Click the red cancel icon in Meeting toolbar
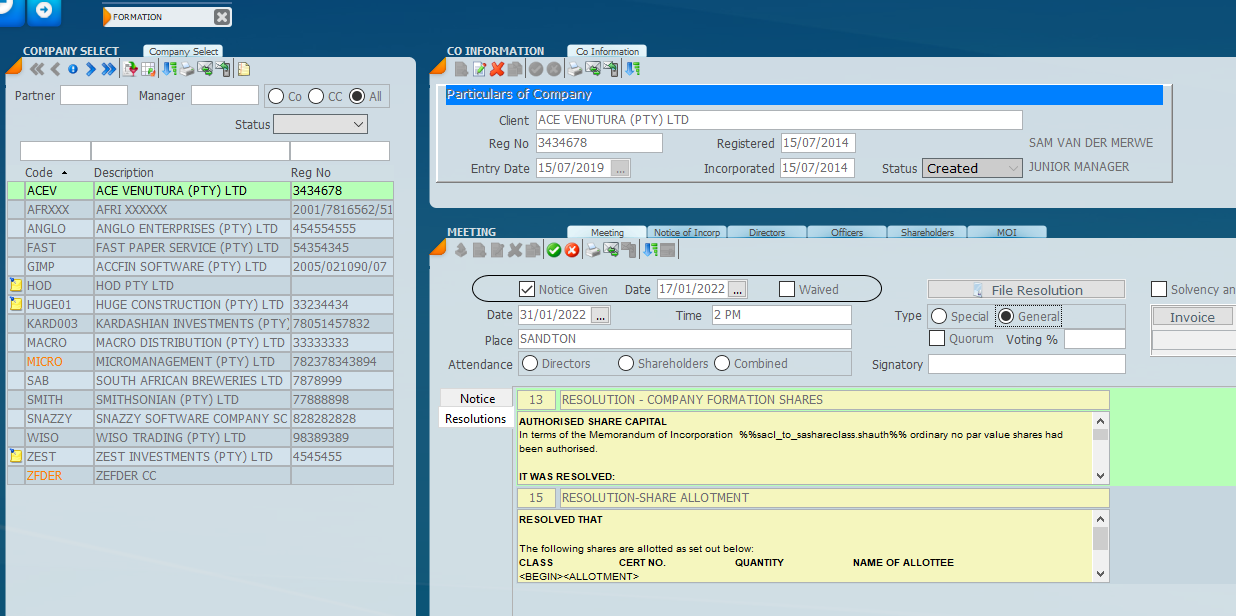This screenshot has height=616, width=1236. pos(572,250)
